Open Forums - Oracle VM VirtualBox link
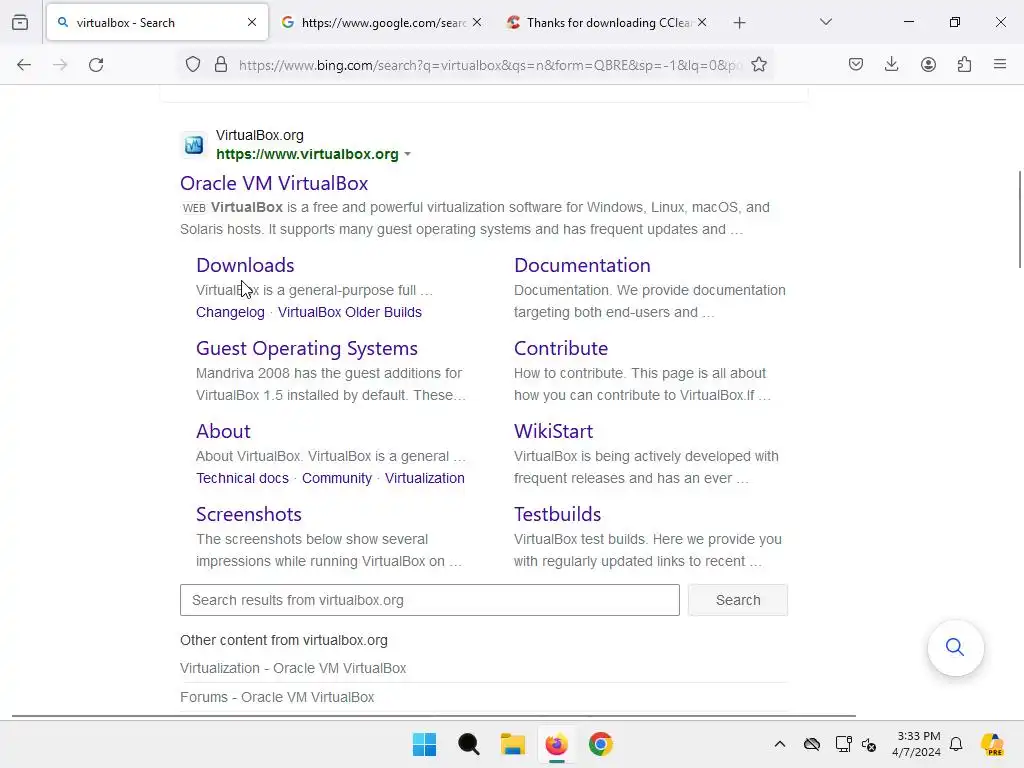The width and height of the screenshot is (1024, 768). pos(277,697)
